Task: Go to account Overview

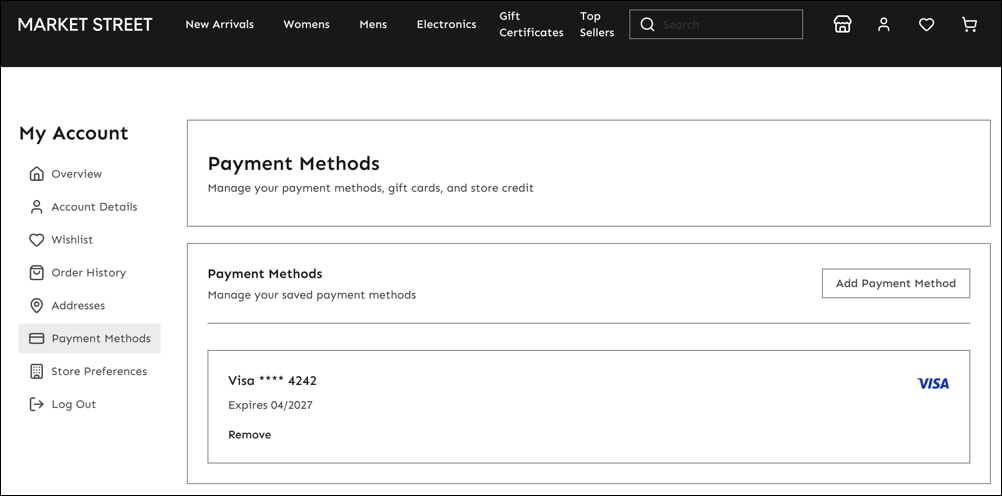Action: 77,174
